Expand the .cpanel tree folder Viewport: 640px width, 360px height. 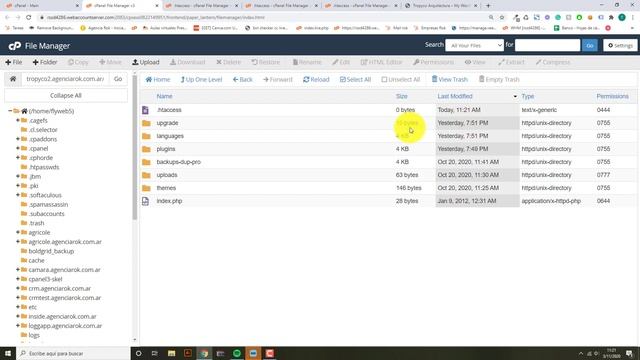pyautogui.click(x=18, y=148)
